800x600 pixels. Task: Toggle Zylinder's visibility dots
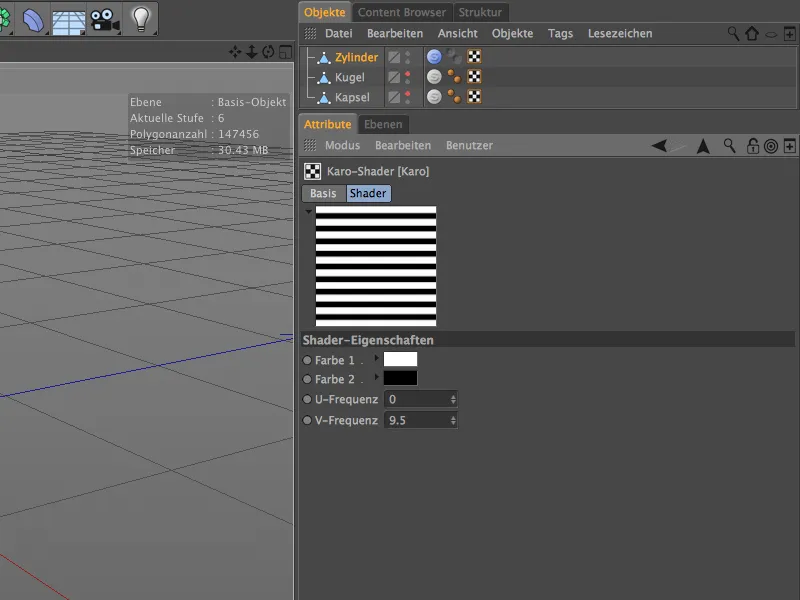[x=407, y=57]
